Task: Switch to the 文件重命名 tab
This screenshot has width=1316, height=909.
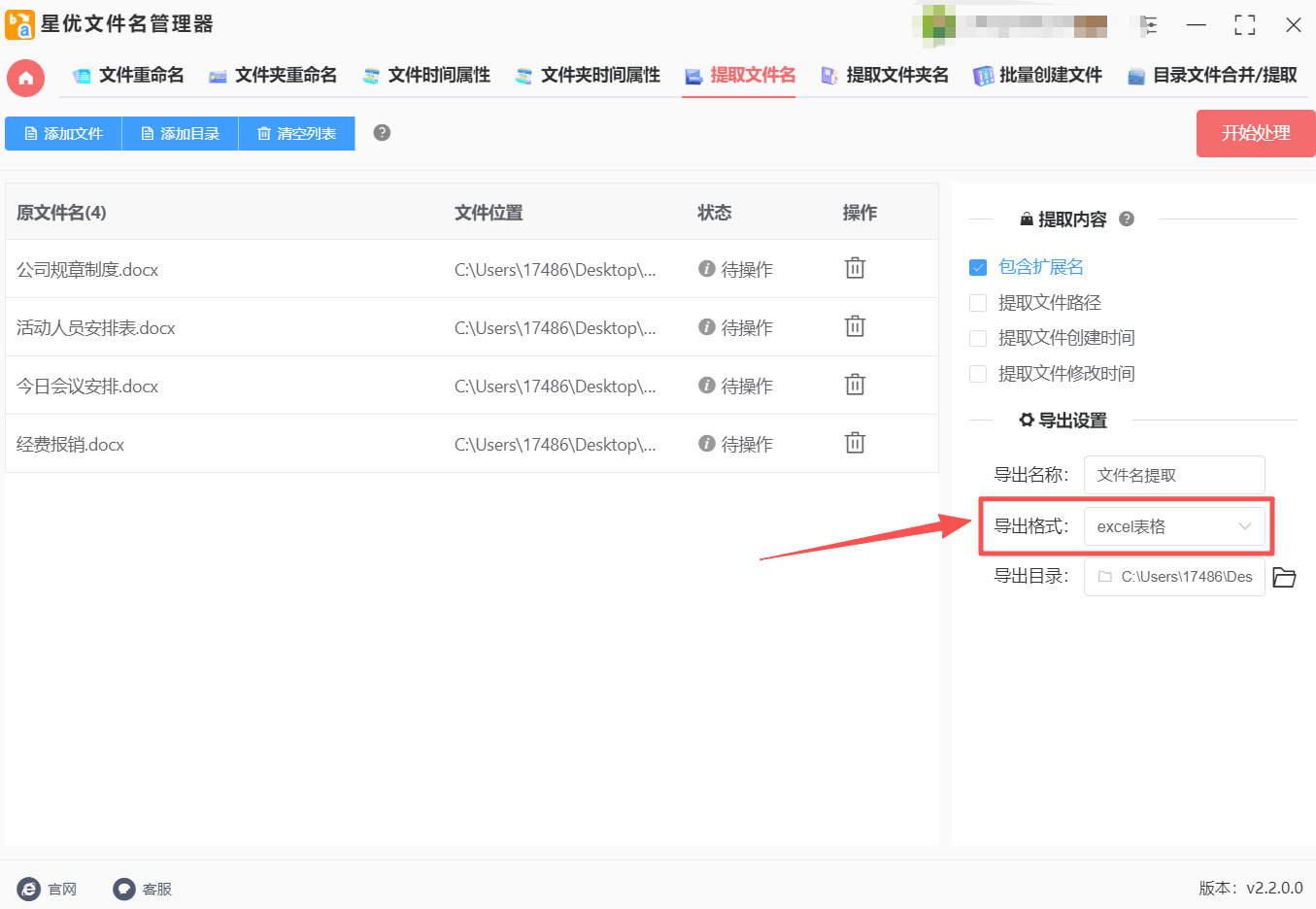Action: (128, 76)
